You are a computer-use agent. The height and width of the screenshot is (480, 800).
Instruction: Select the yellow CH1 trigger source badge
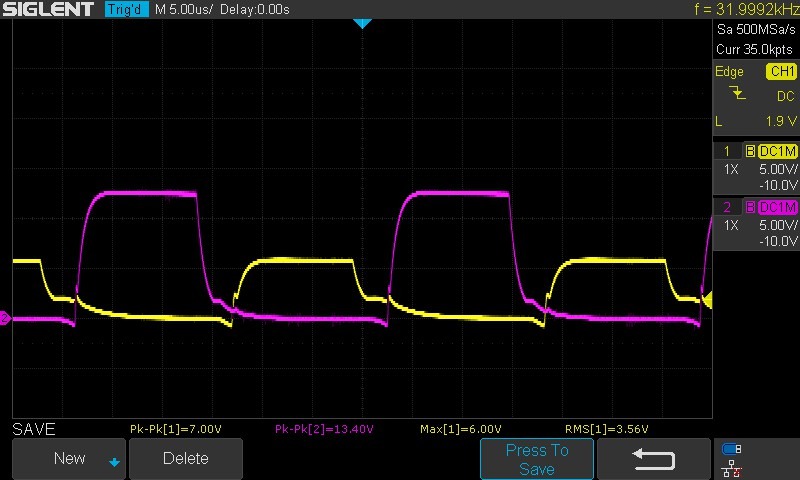[781, 71]
